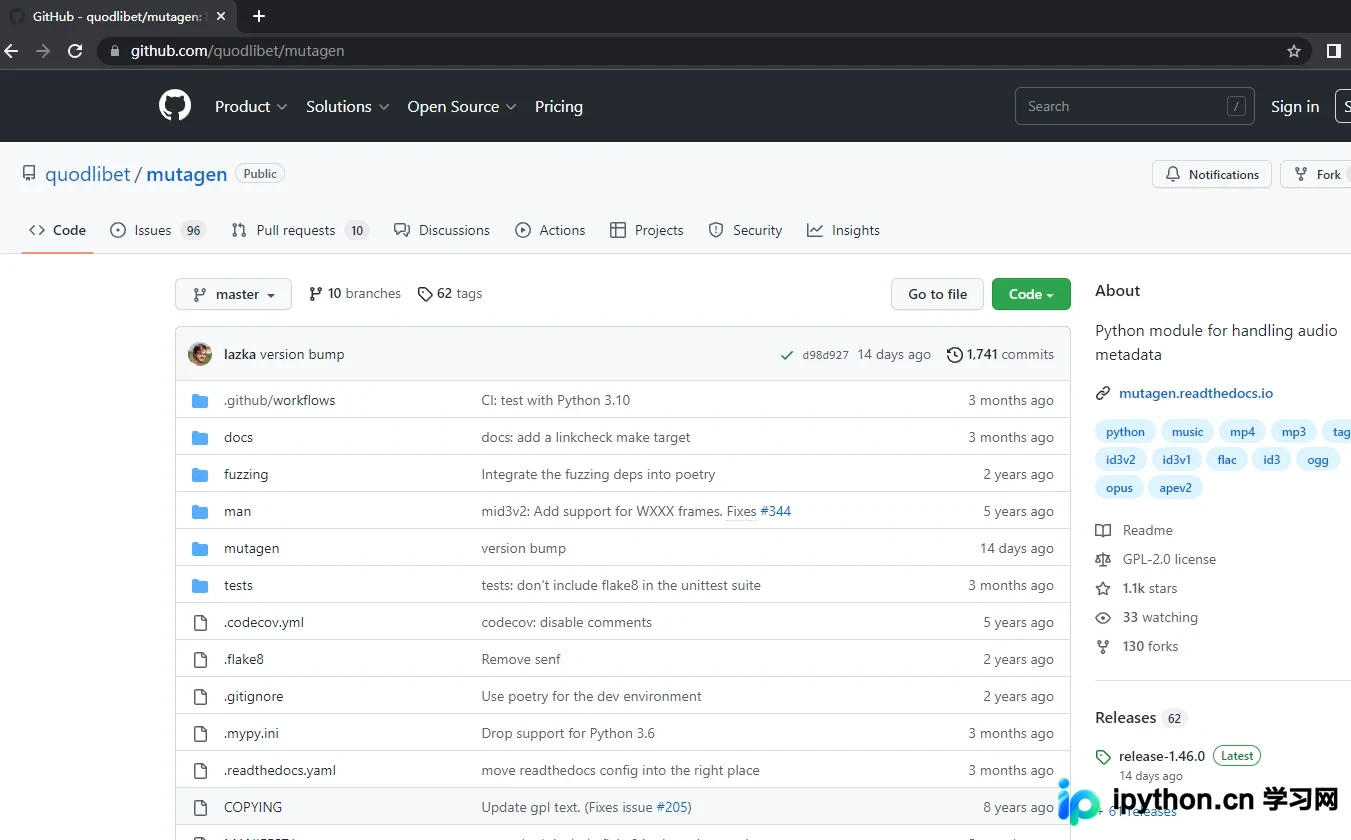The width and height of the screenshot is (1351, 840).
Task: Bookmark page using star icon
Action: (x=1294, y=51)
